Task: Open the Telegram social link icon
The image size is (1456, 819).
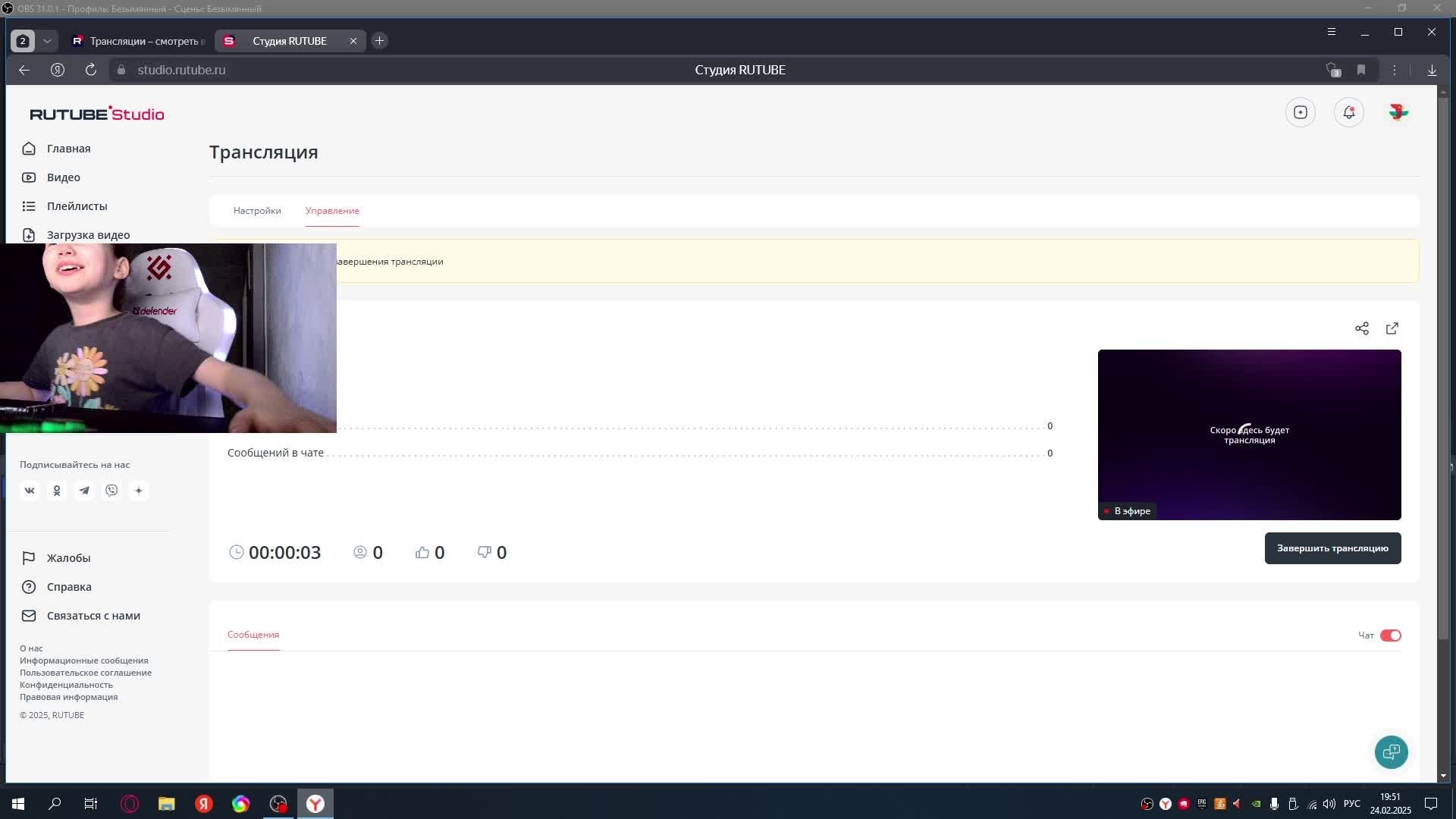Action: 84,491
